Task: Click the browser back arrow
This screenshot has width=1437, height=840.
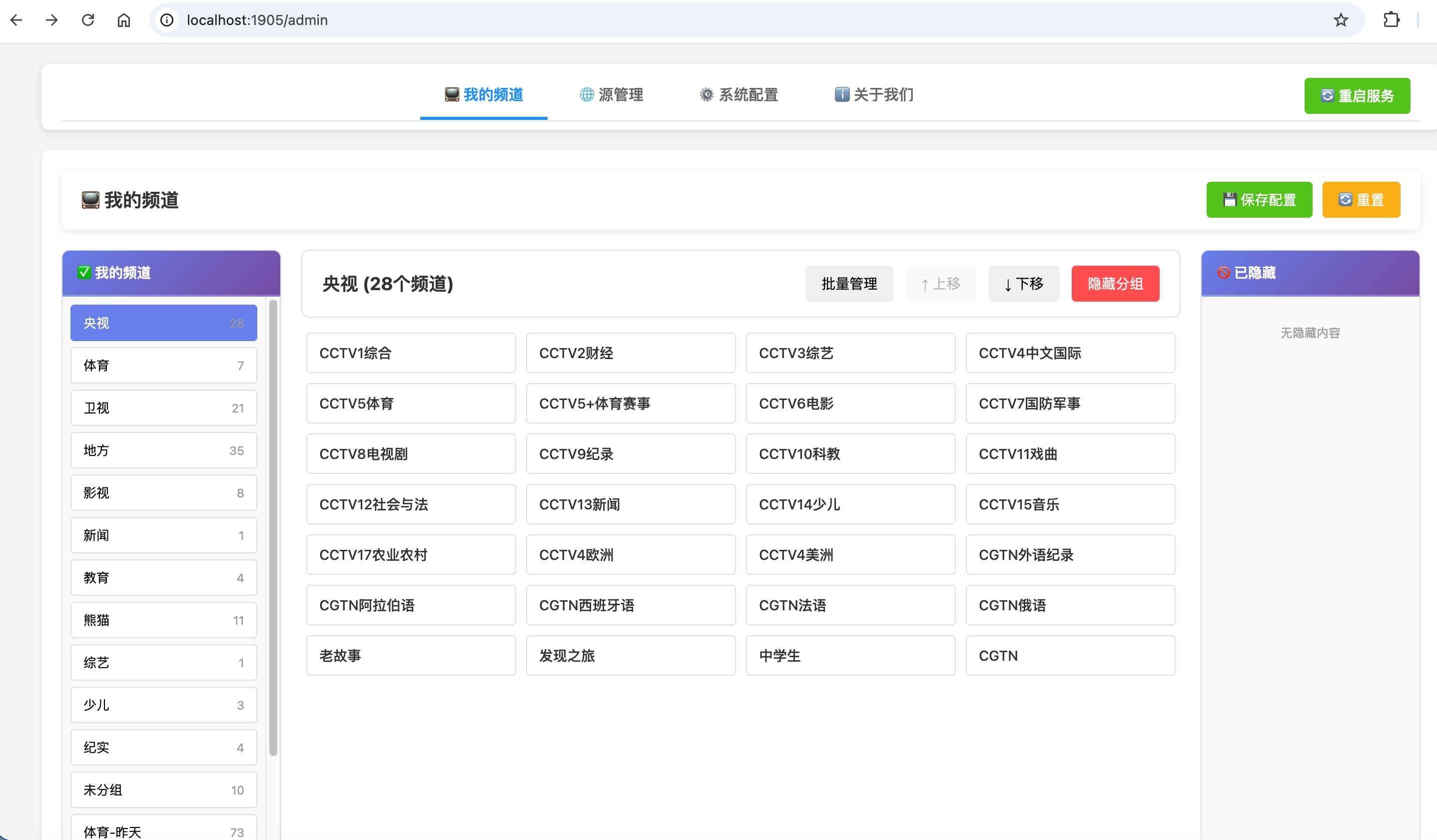Action: 16,20
